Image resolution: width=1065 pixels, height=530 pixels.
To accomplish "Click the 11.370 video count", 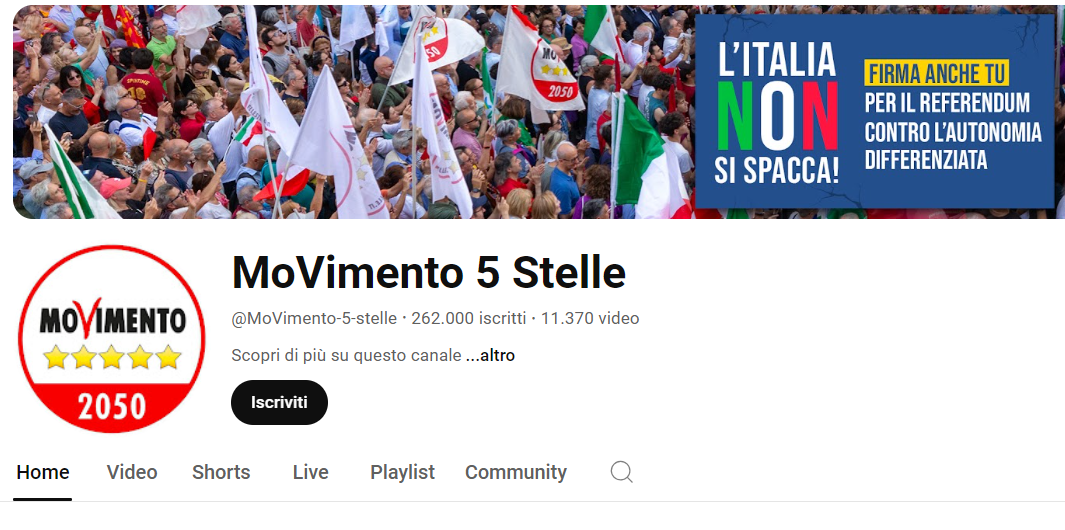I will coord(590,318).
